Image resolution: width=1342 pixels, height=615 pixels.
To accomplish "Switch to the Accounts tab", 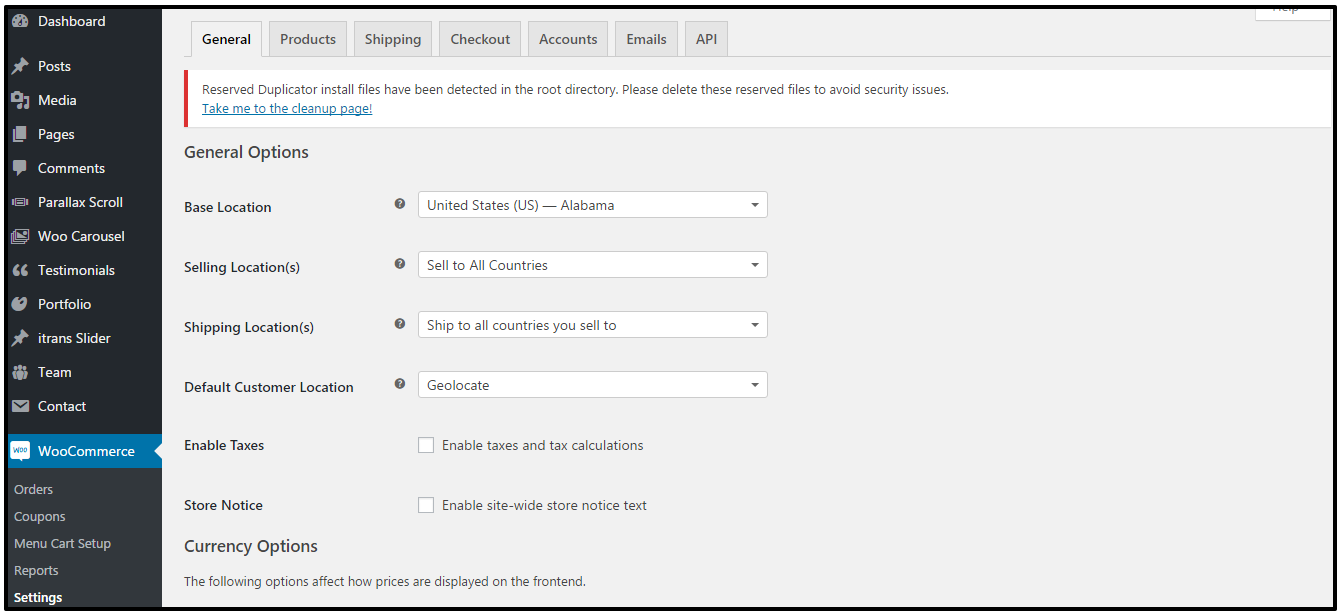I will 568,39.
